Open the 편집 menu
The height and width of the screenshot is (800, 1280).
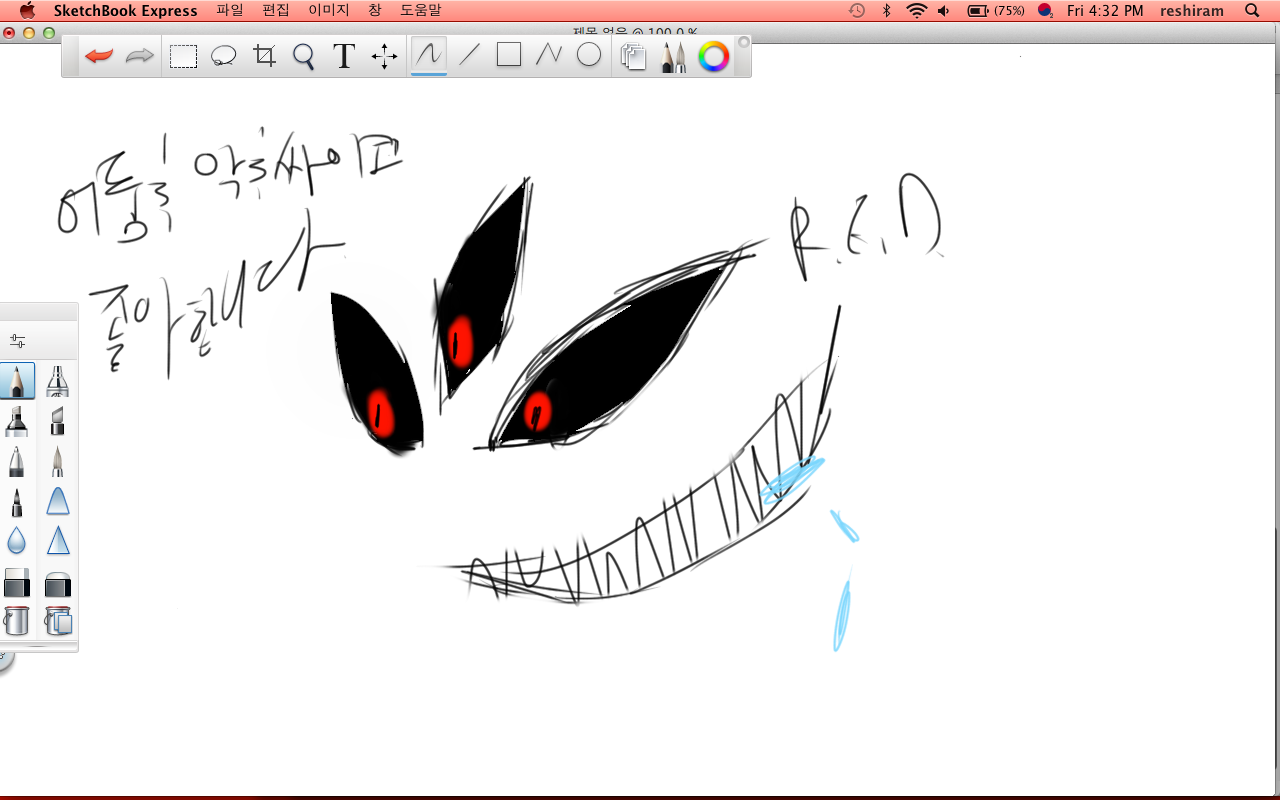pos(276,11)
